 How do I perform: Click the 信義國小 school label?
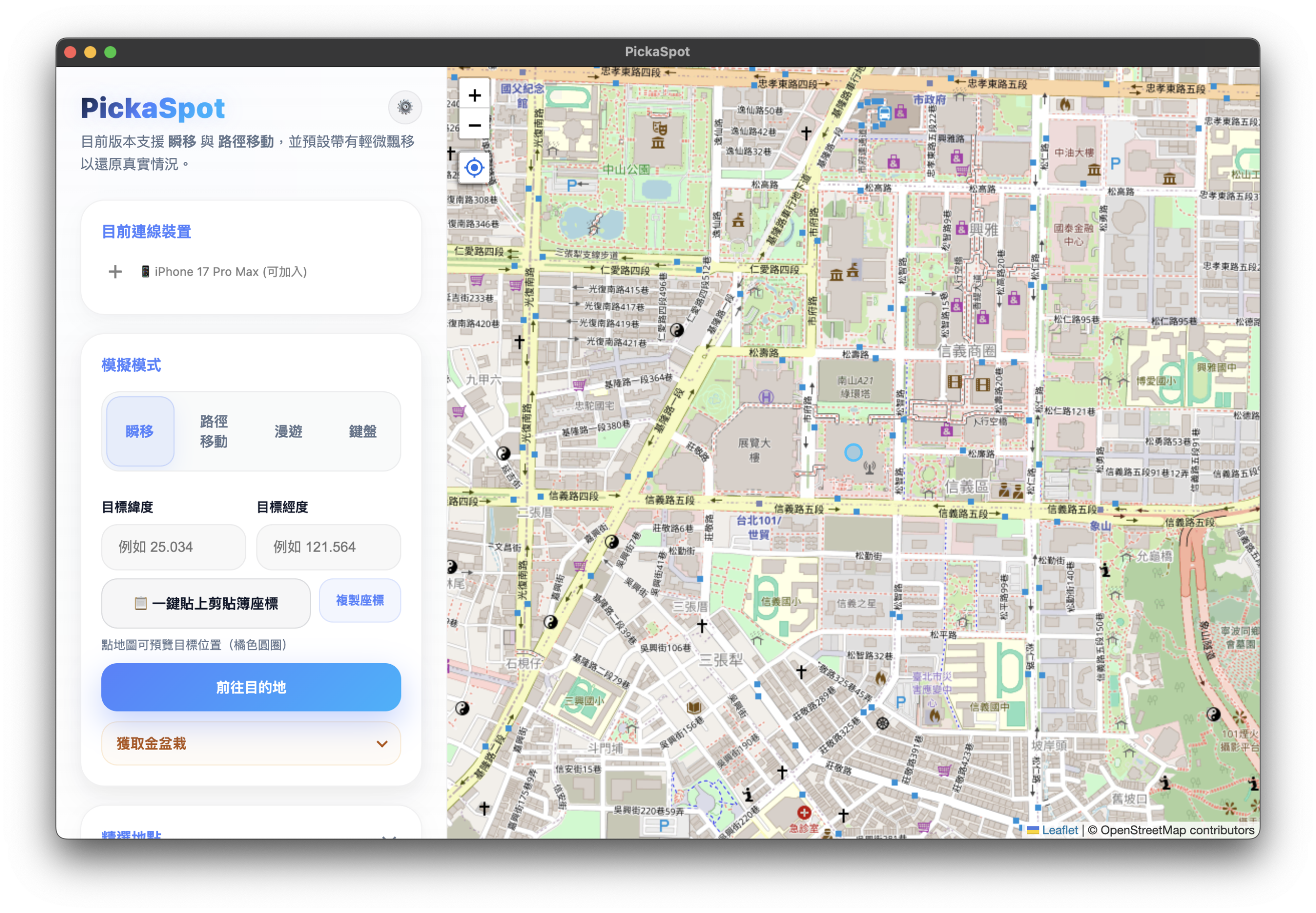pyautogui.click(x=780, y=601)
